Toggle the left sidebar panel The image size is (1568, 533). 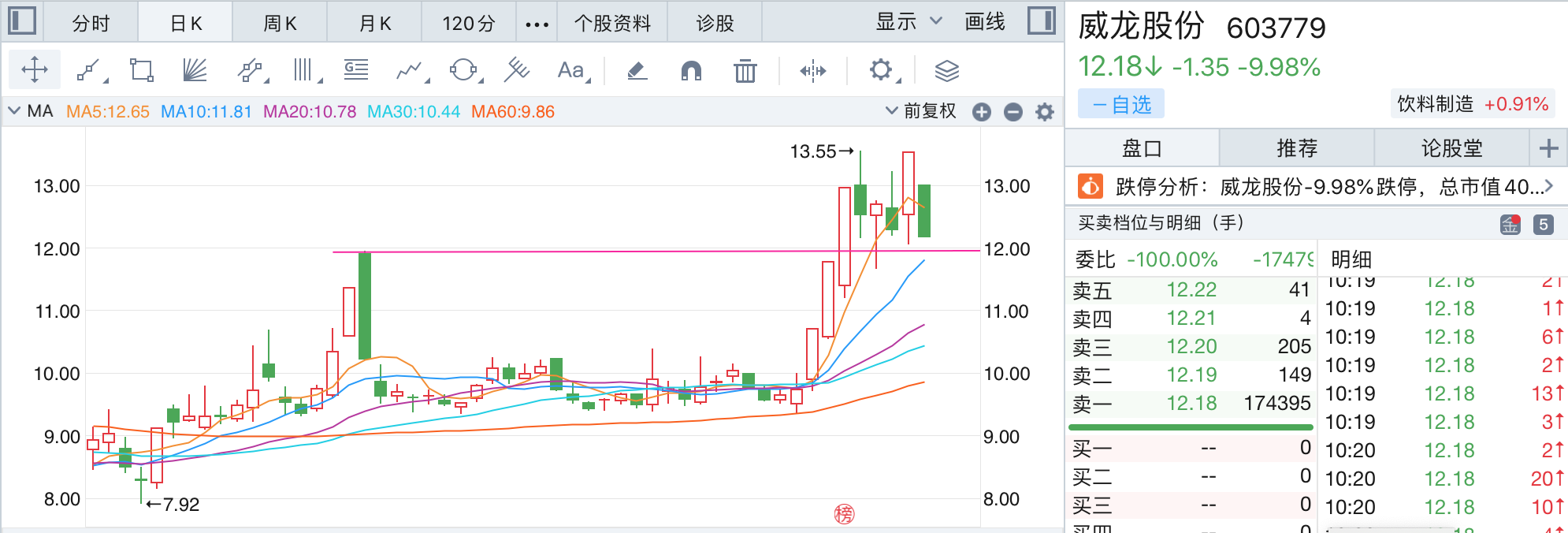(x=22, y=21)
